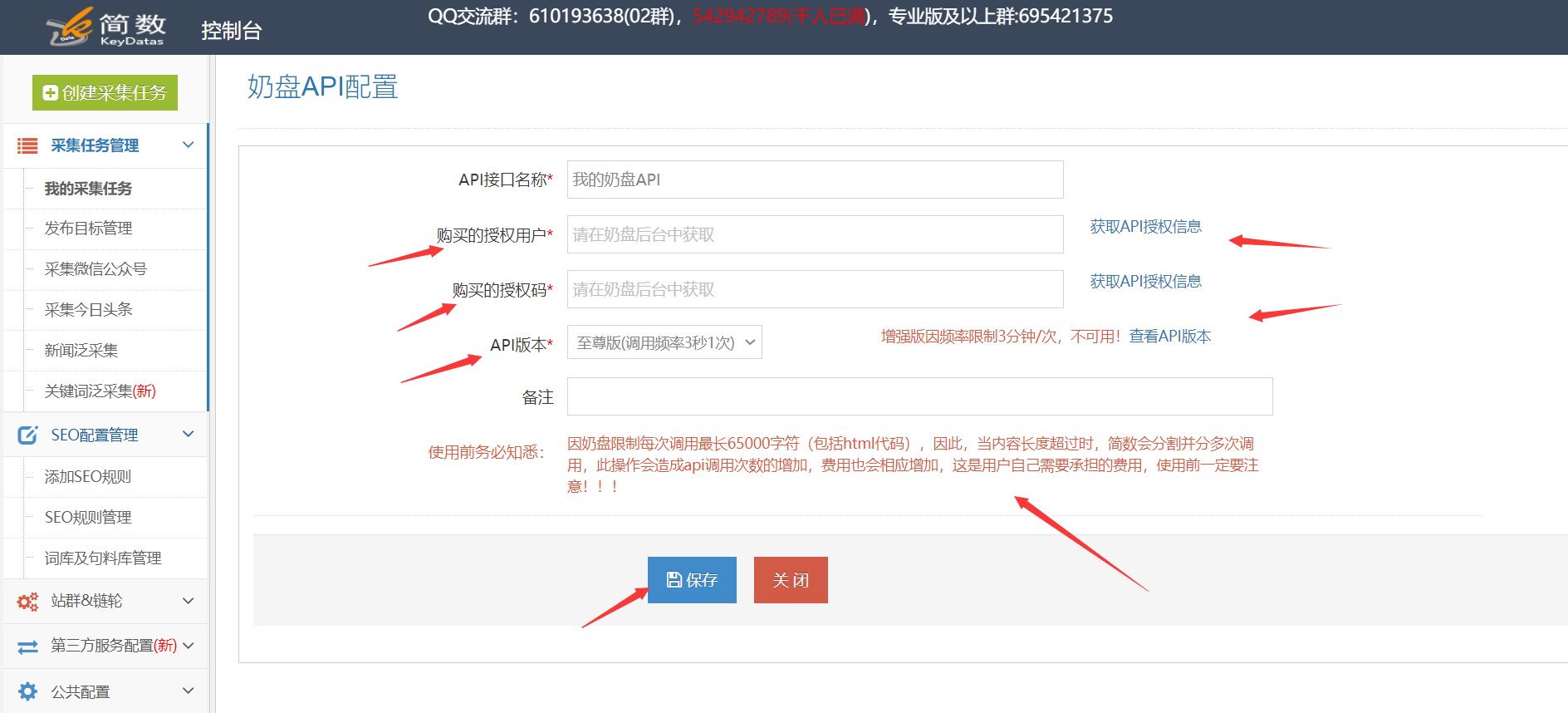Open 采集微信公众号 menu item
The image size is (1568, 713).
pyautogui.click(x=96, y=269)
